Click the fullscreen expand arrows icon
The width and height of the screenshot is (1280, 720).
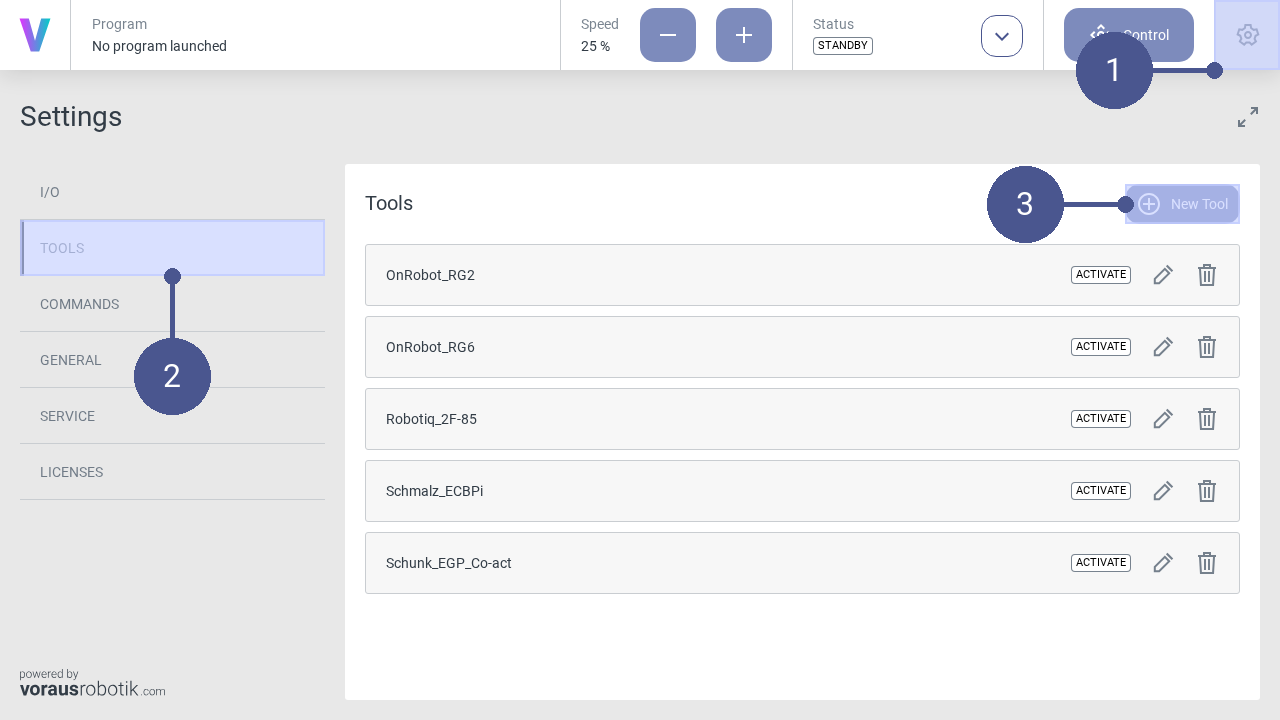pos(1247,118)
